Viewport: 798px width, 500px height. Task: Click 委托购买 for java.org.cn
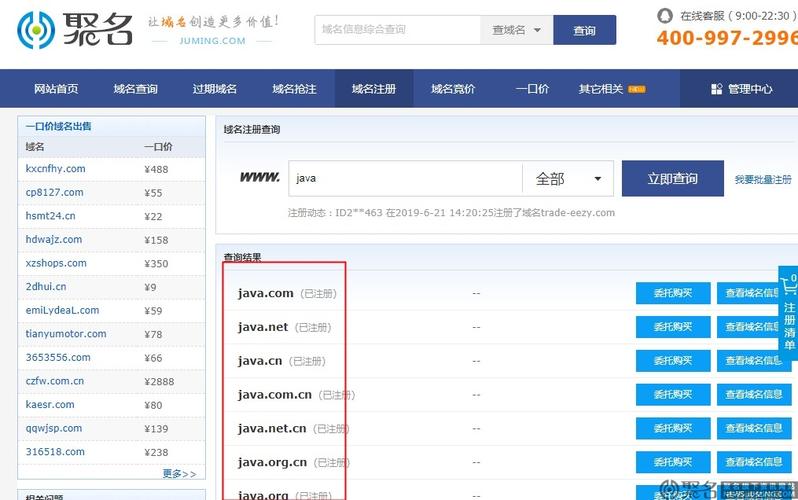pyautogui.click(x=673, y=462)
